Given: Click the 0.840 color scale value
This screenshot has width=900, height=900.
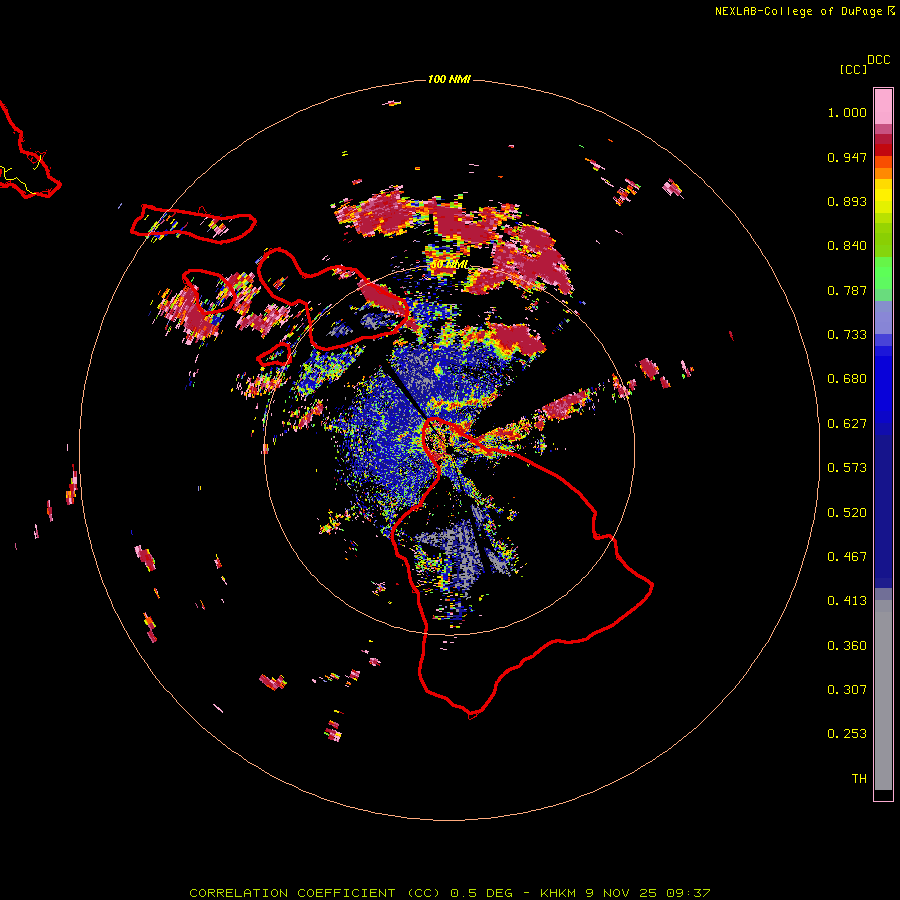Looking at the screenshot, I should pos(847,246).
